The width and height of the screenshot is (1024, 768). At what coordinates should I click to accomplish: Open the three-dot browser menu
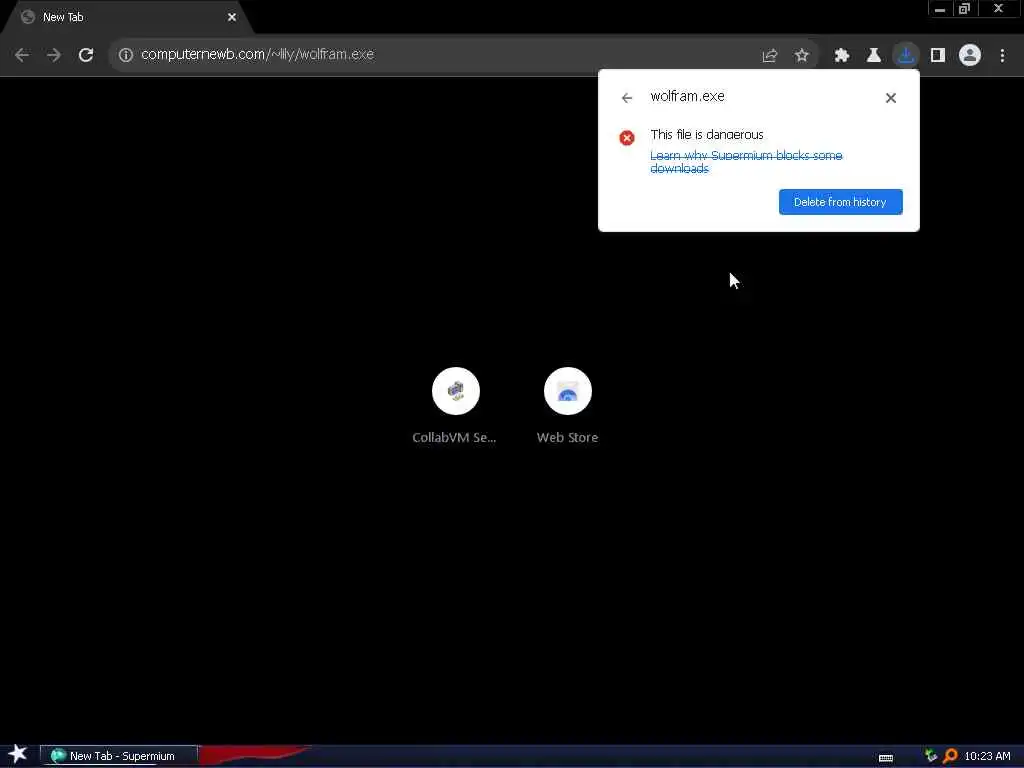click(1002, 56)
